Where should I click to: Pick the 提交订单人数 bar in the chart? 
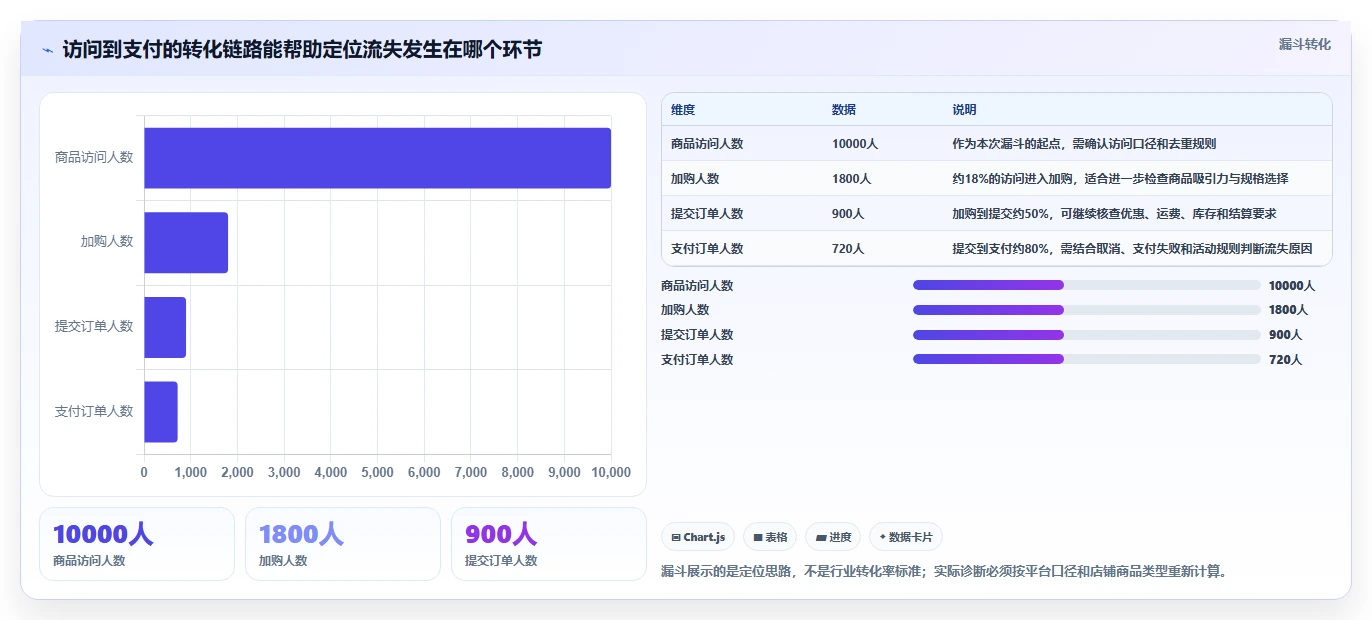[165, 327]
